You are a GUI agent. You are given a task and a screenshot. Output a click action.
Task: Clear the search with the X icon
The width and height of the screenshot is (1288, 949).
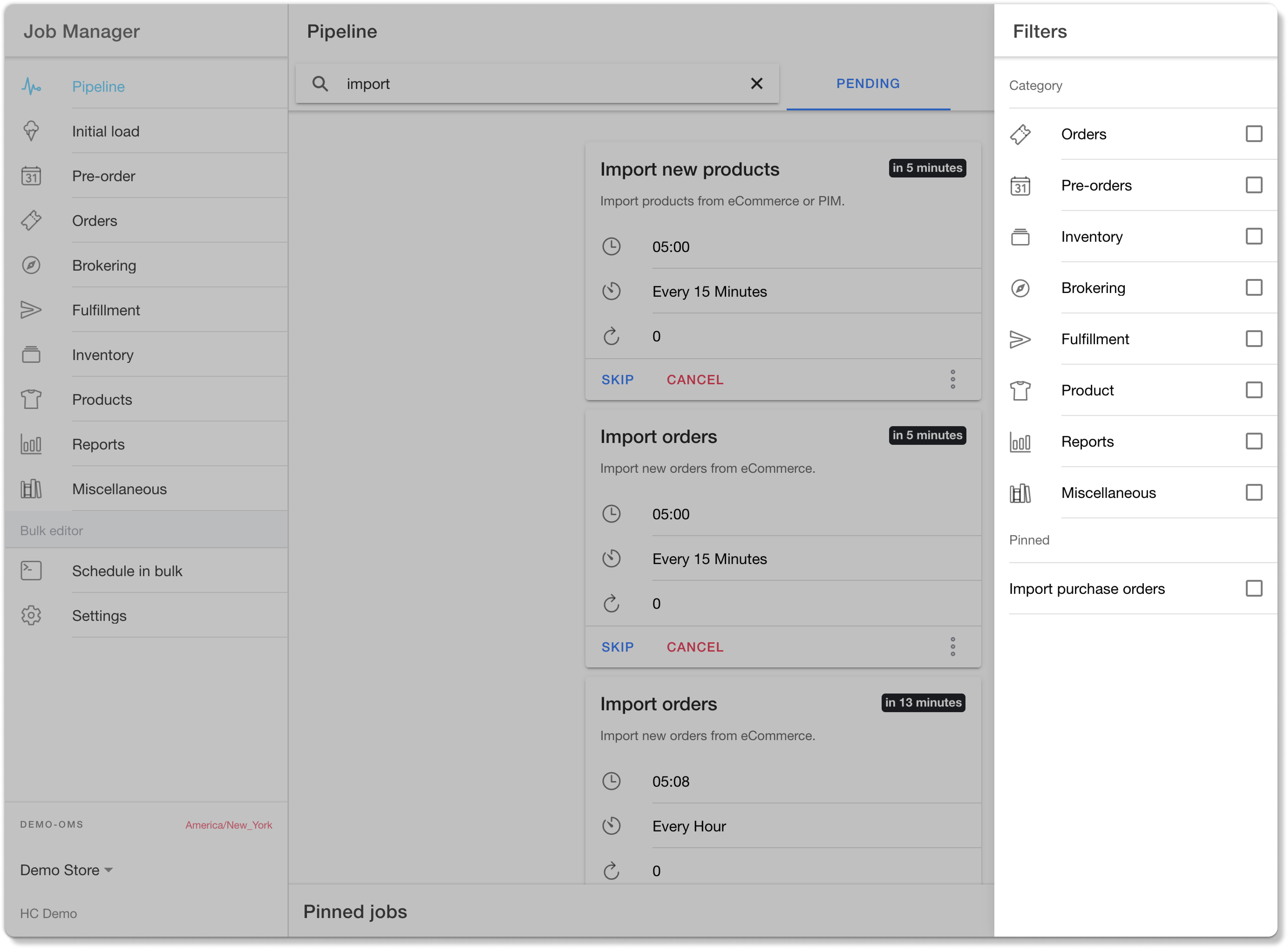click(x=757, y=84)
